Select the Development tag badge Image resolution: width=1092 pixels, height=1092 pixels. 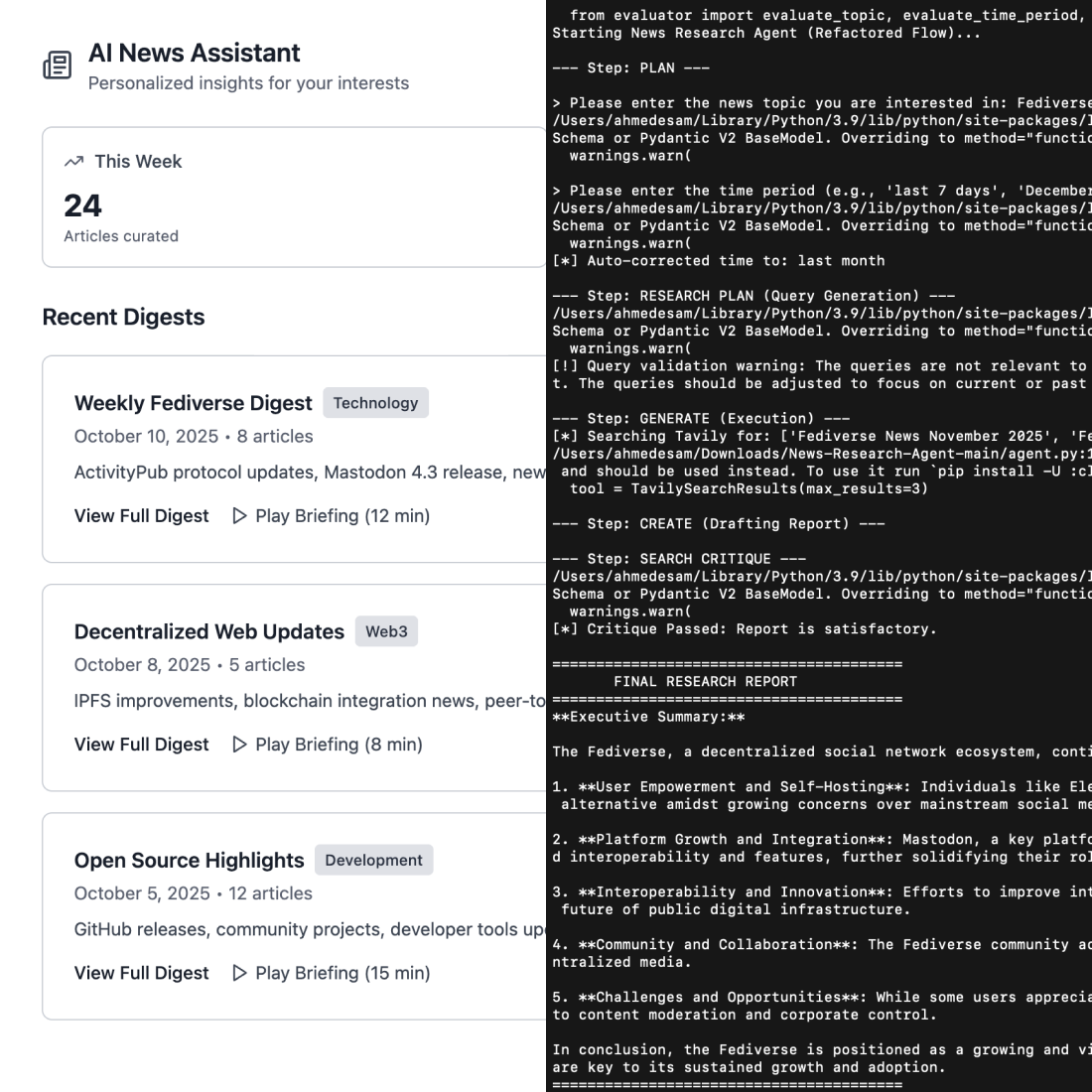tap(373, 860)
